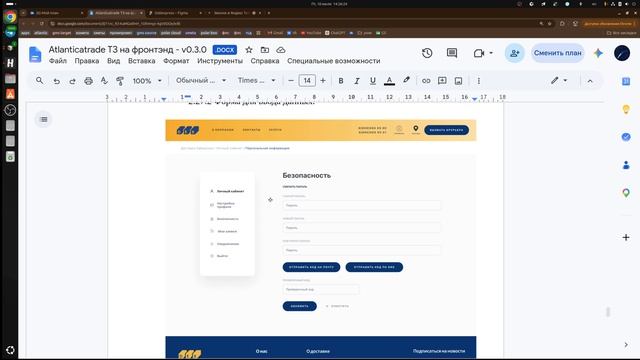Open the text color picker
The image size is (640, 360).
[x=389, y=81]
